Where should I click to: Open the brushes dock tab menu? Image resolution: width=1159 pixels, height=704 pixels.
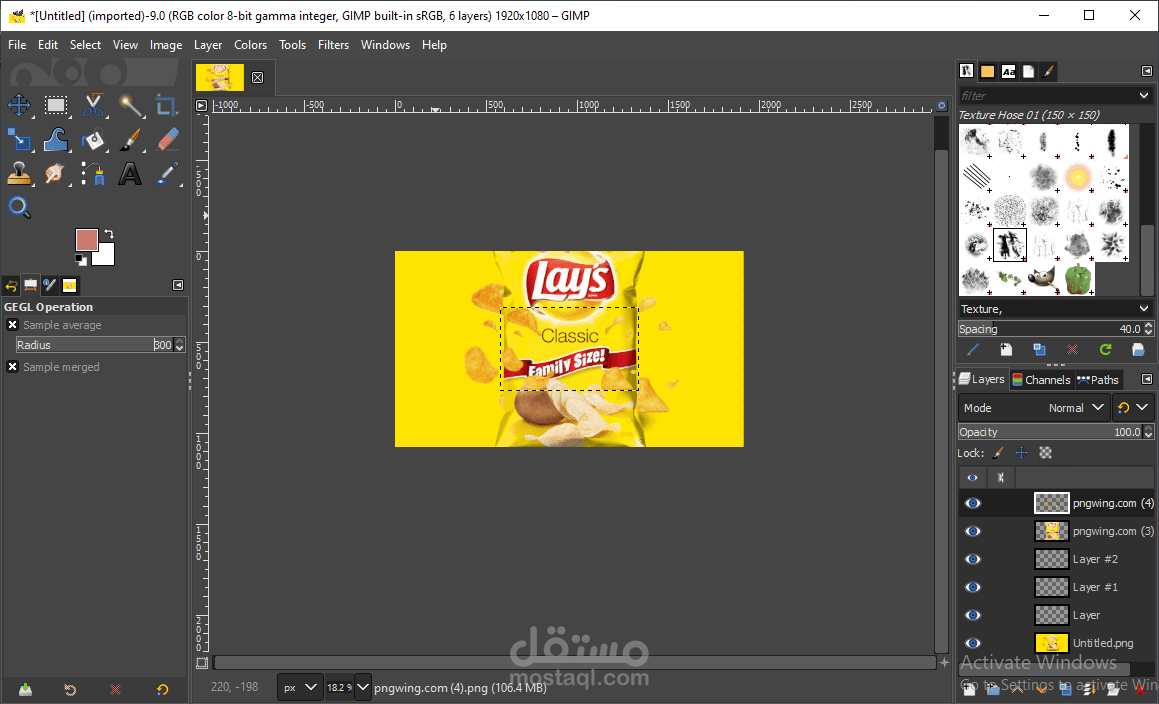1146,71
